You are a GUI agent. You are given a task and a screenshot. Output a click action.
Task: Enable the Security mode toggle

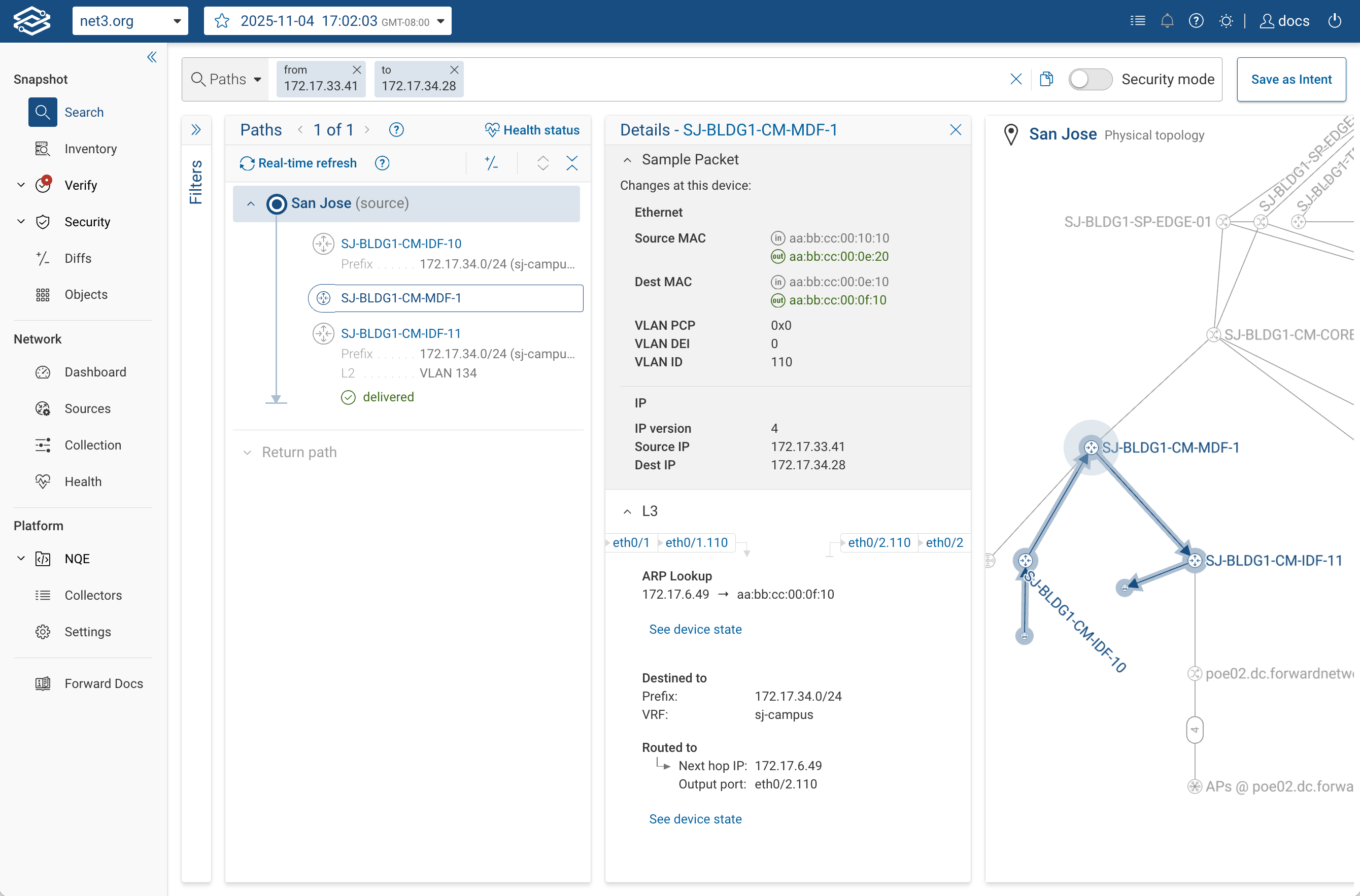(x=1090, y=79)
